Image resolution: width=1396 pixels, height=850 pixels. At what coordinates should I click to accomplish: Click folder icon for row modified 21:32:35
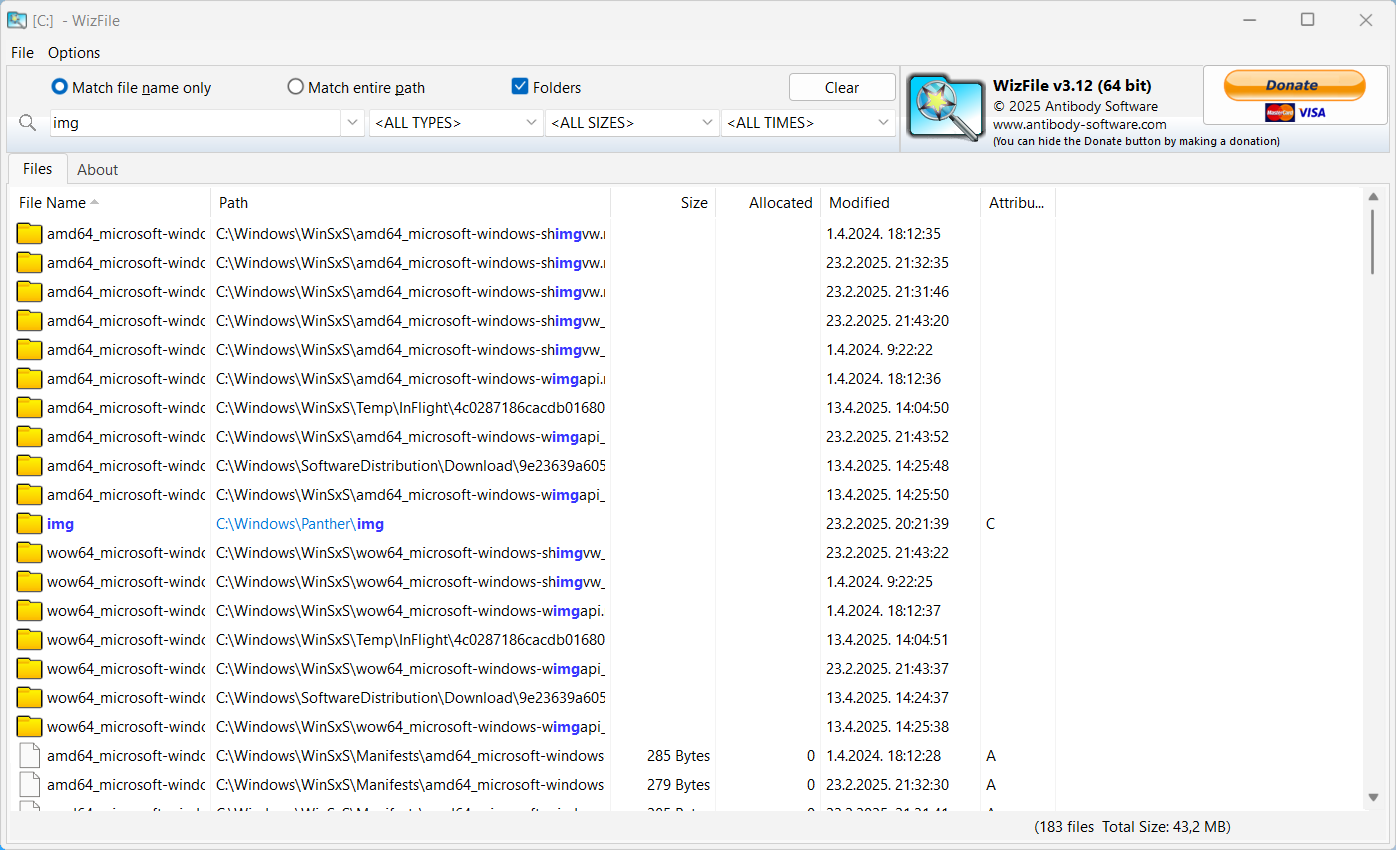[x=30, y=263]
